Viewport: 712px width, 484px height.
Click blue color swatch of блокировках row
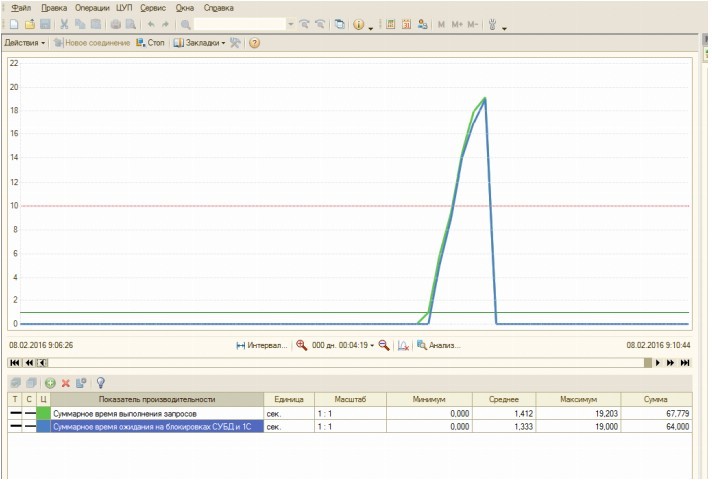click(43, 426)
